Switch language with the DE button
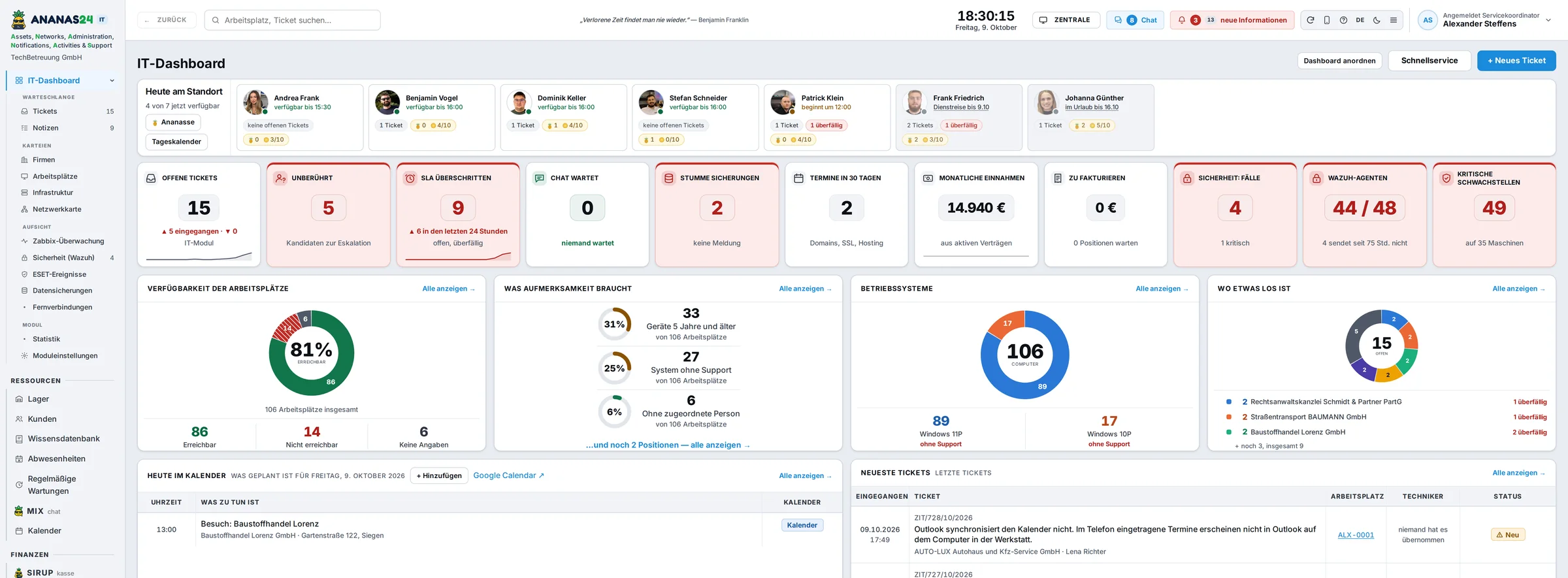1568x578 pixels. tap(1360, 20)
